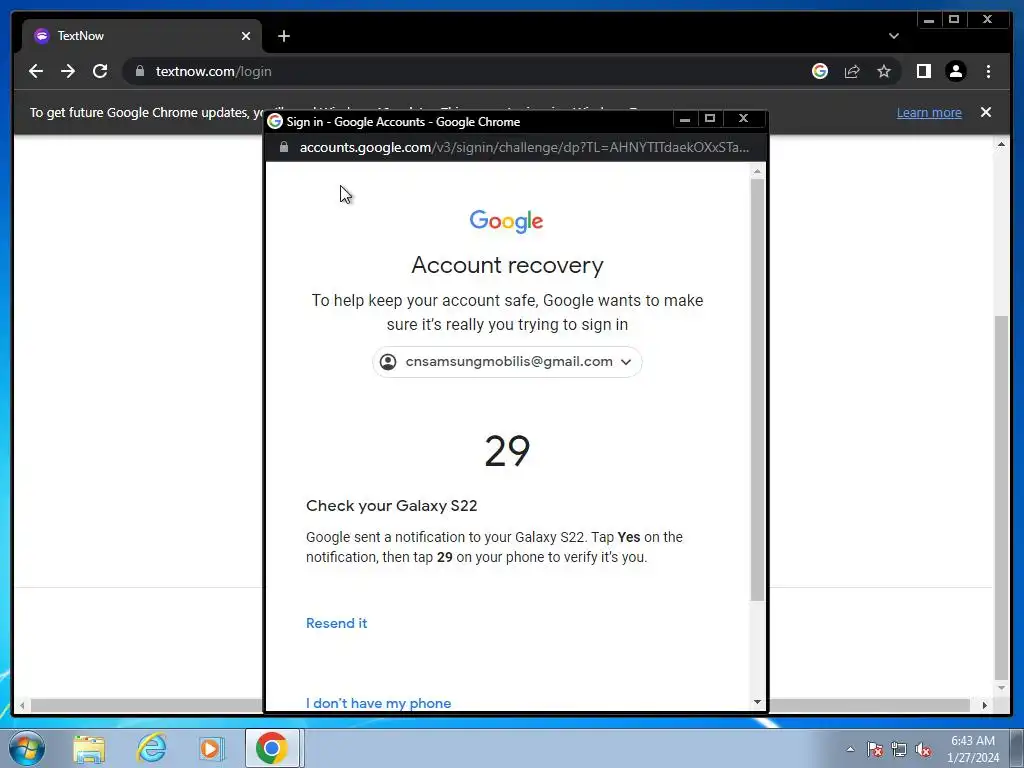The height and width of the screenshot is (768, 1024).
Task: Open the Action Center flag icon
Action: click(875, 749)
